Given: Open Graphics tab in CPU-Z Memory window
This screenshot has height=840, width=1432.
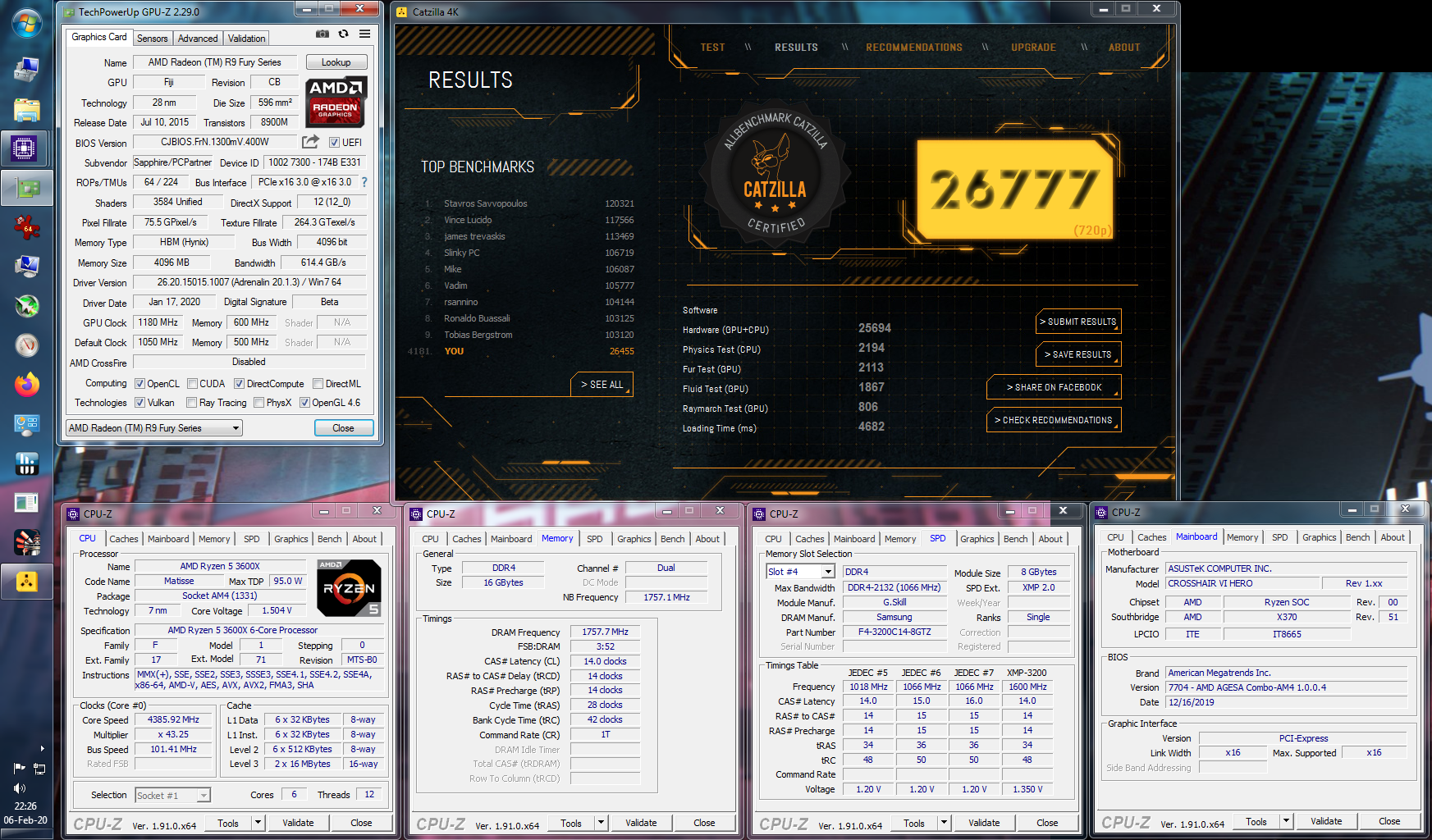Looking at the screenshot, I should click(x=634, y=539).
